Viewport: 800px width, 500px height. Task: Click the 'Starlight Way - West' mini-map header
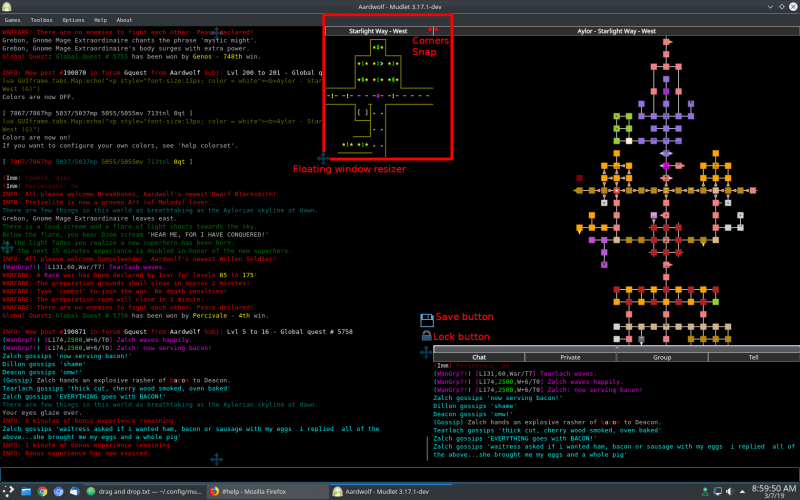(378, 31)
